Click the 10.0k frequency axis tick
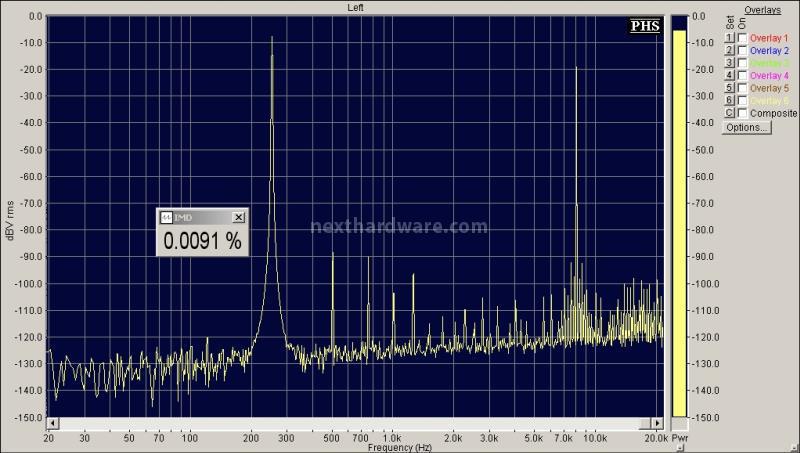The image size is (800, 453). coord(595,438)
